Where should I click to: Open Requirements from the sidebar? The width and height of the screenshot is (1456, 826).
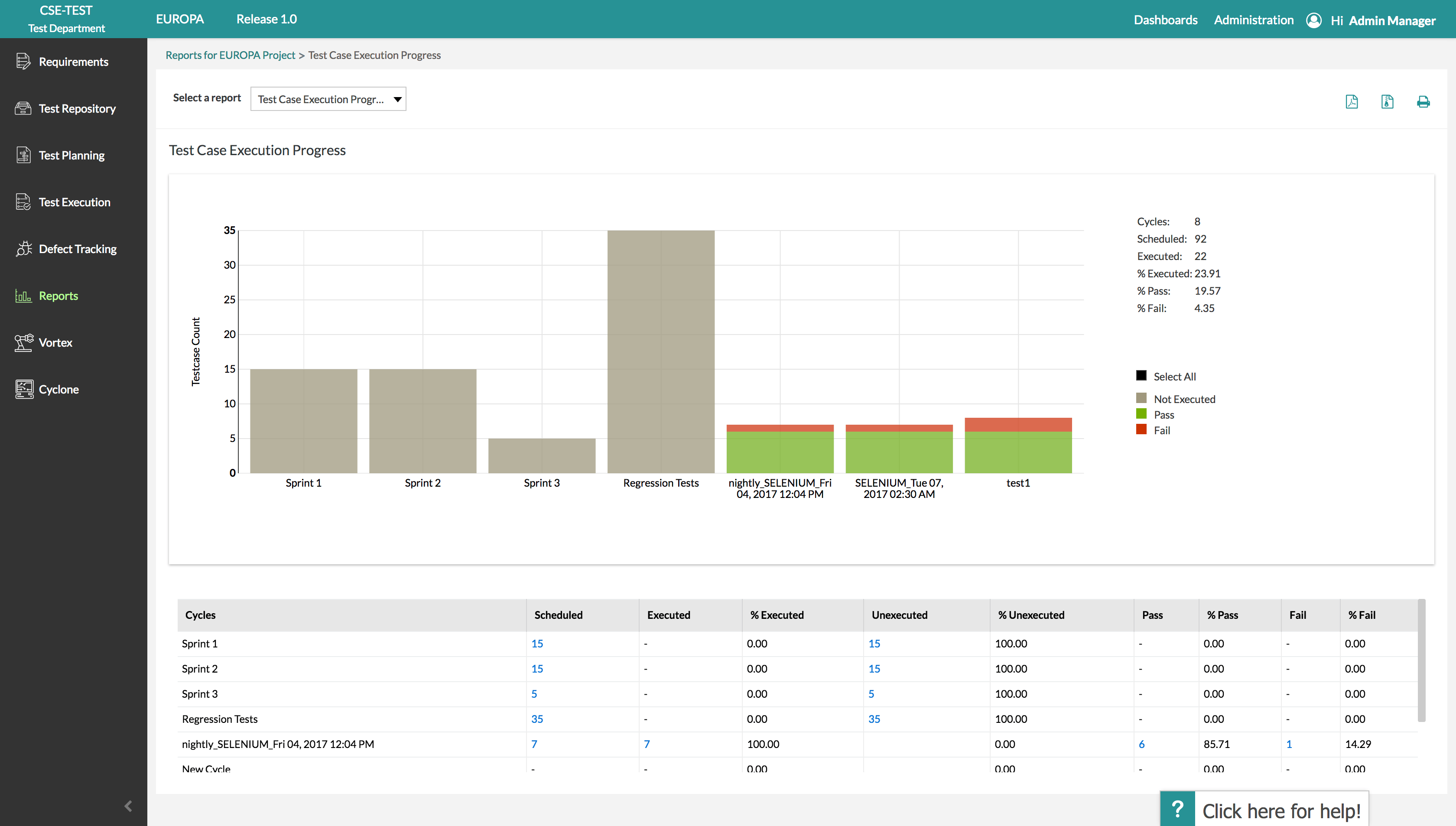[73, 62]
